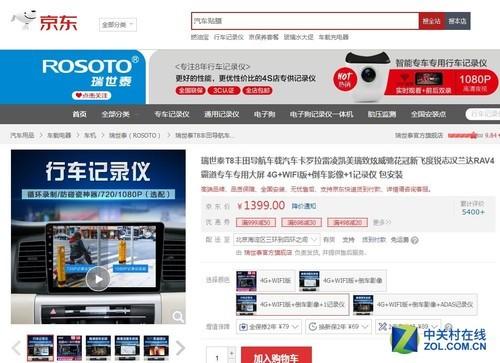Show previous product thumbnails with left arrow

[16, 348]
